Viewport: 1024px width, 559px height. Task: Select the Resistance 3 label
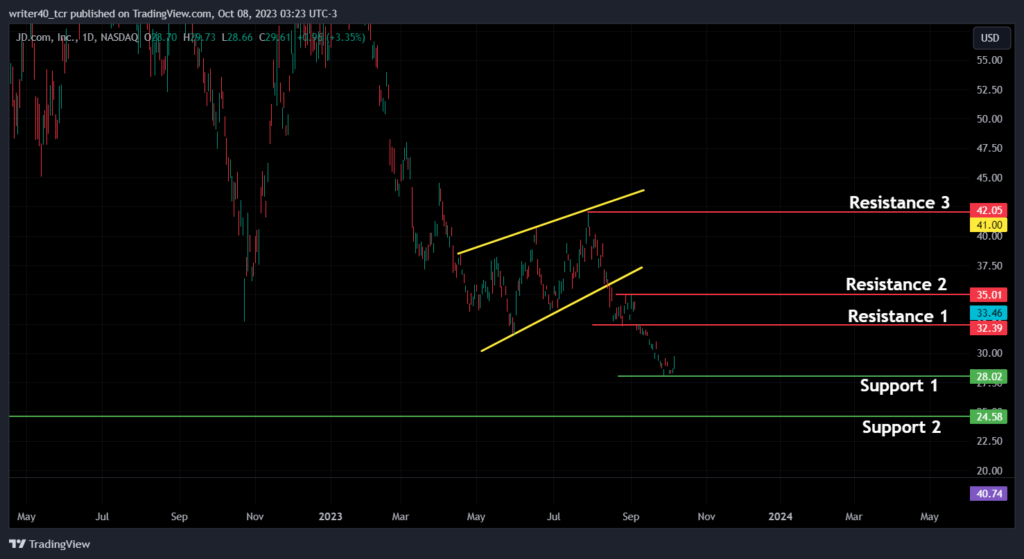899,202
